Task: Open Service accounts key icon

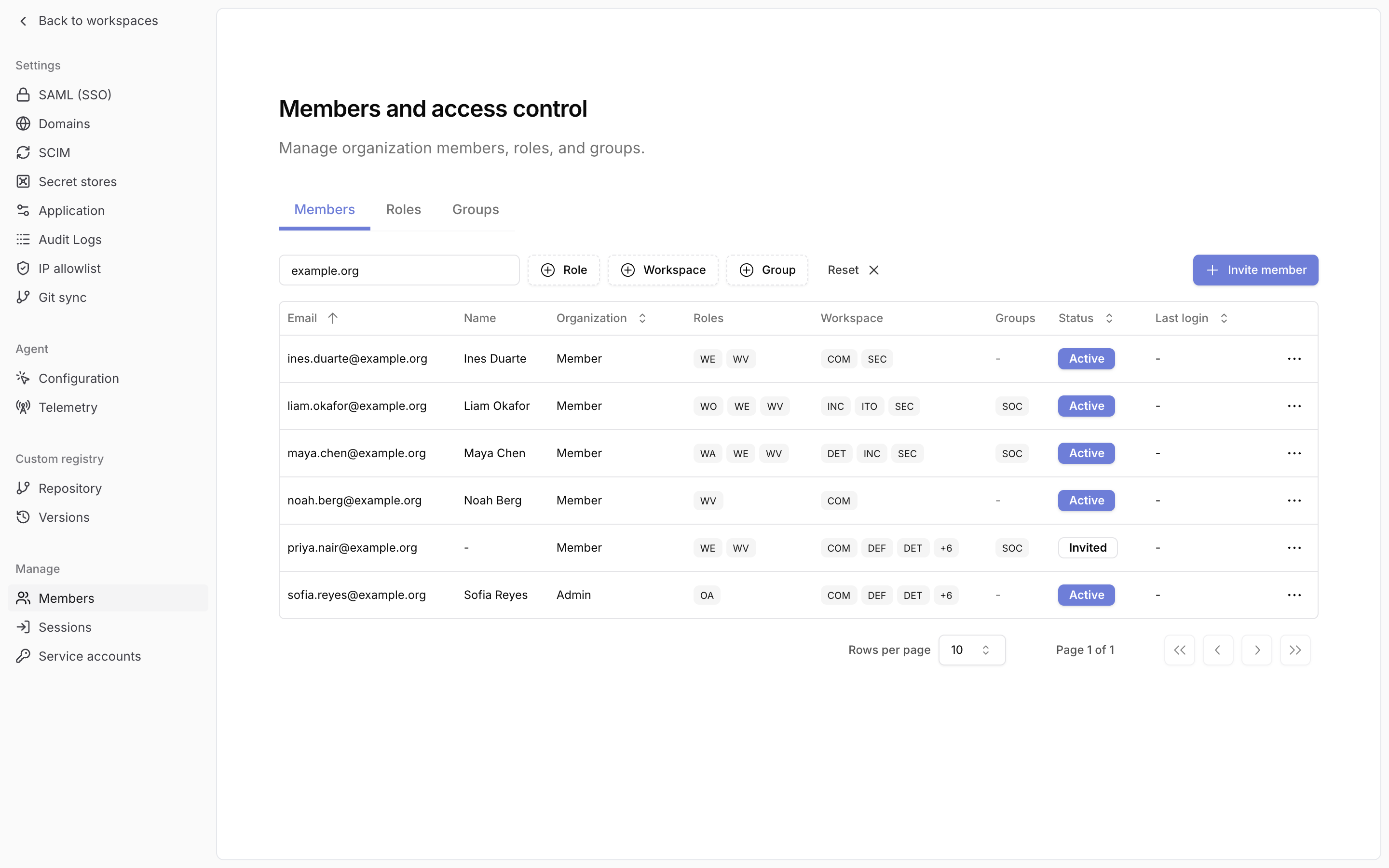Action: (23, 656)
